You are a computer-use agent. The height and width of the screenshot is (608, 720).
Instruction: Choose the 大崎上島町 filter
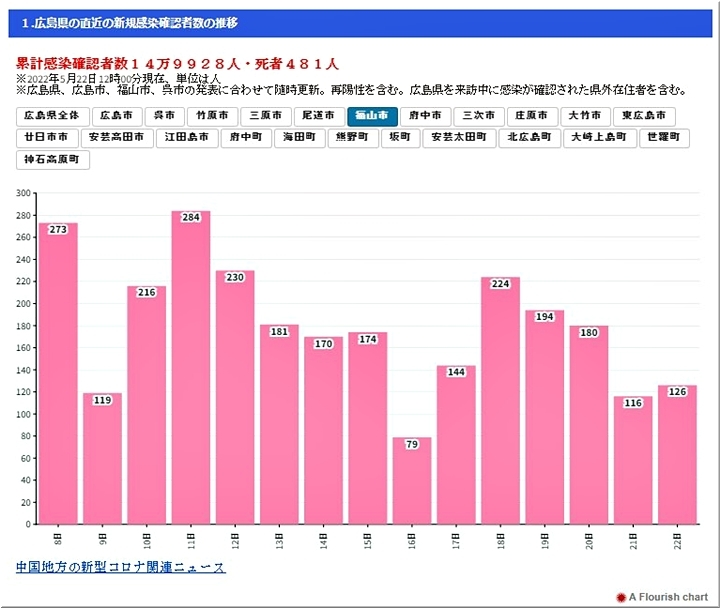[598, 138]
